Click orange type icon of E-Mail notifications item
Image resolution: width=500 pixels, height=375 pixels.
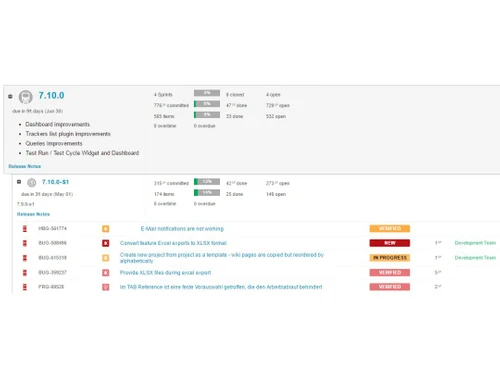pyautogui.click(x=106, y=229)
